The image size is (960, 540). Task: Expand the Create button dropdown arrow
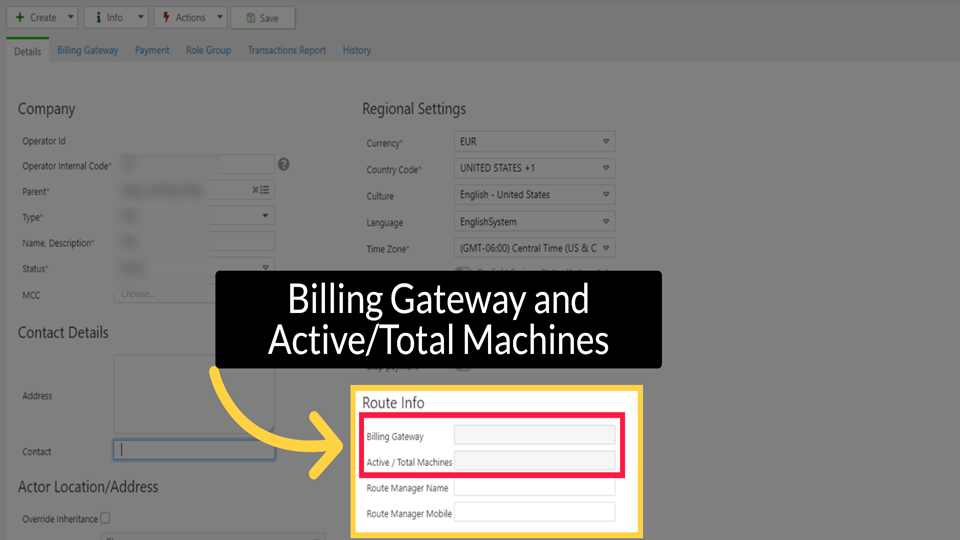pyautogui.click(x=70, y=17)
